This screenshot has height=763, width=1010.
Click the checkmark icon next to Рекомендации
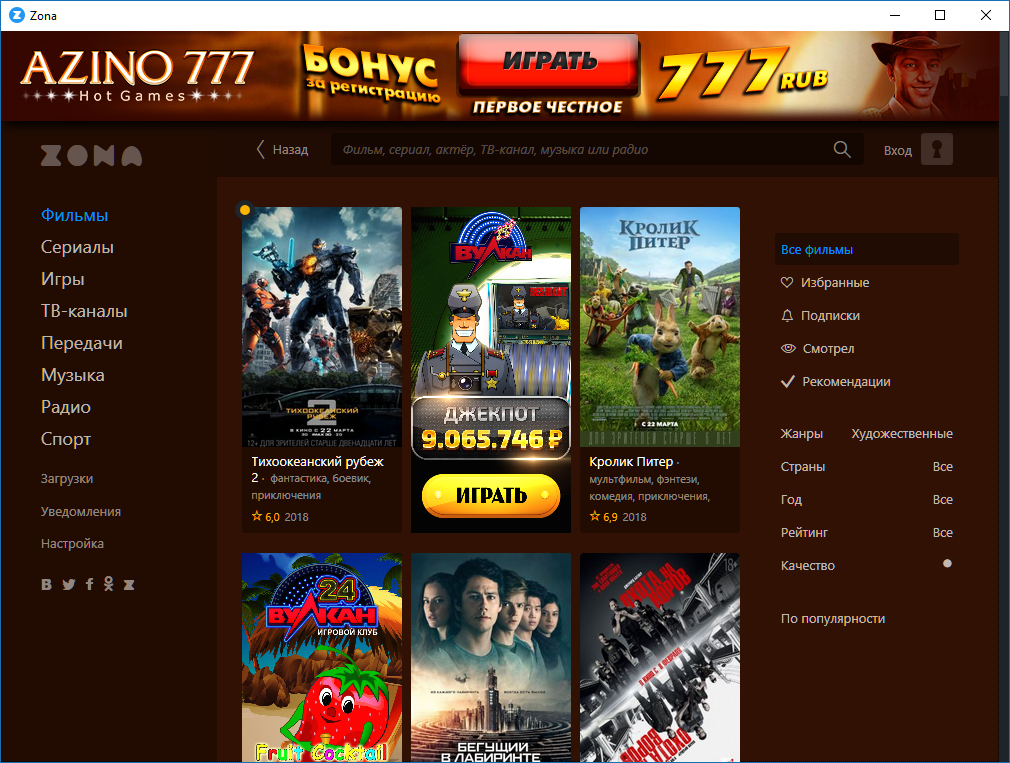click(x=787, y=382)
